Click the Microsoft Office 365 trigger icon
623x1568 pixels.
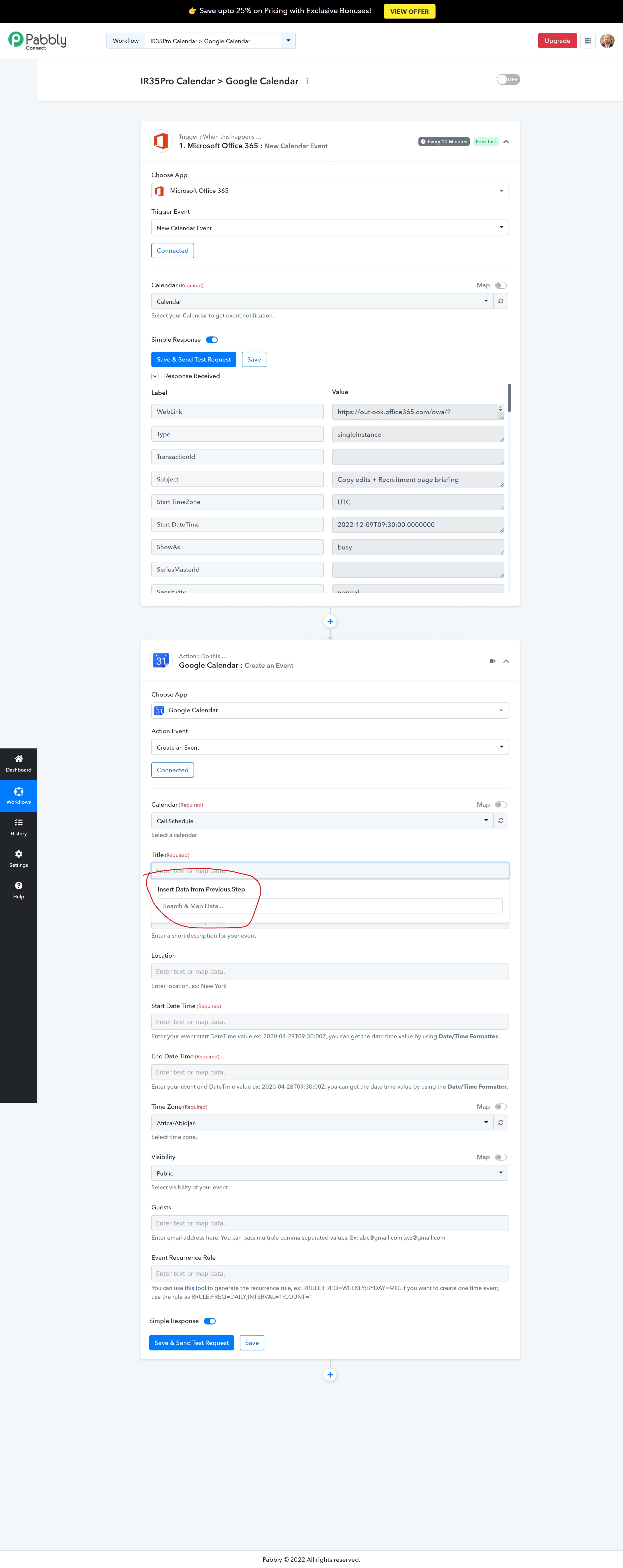[161, 141]
